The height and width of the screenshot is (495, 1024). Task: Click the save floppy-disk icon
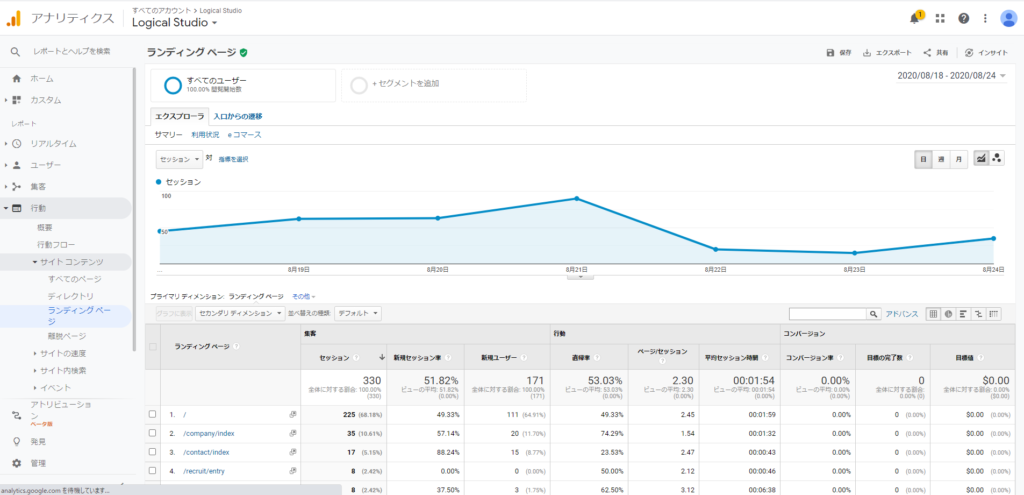[830, 53]
